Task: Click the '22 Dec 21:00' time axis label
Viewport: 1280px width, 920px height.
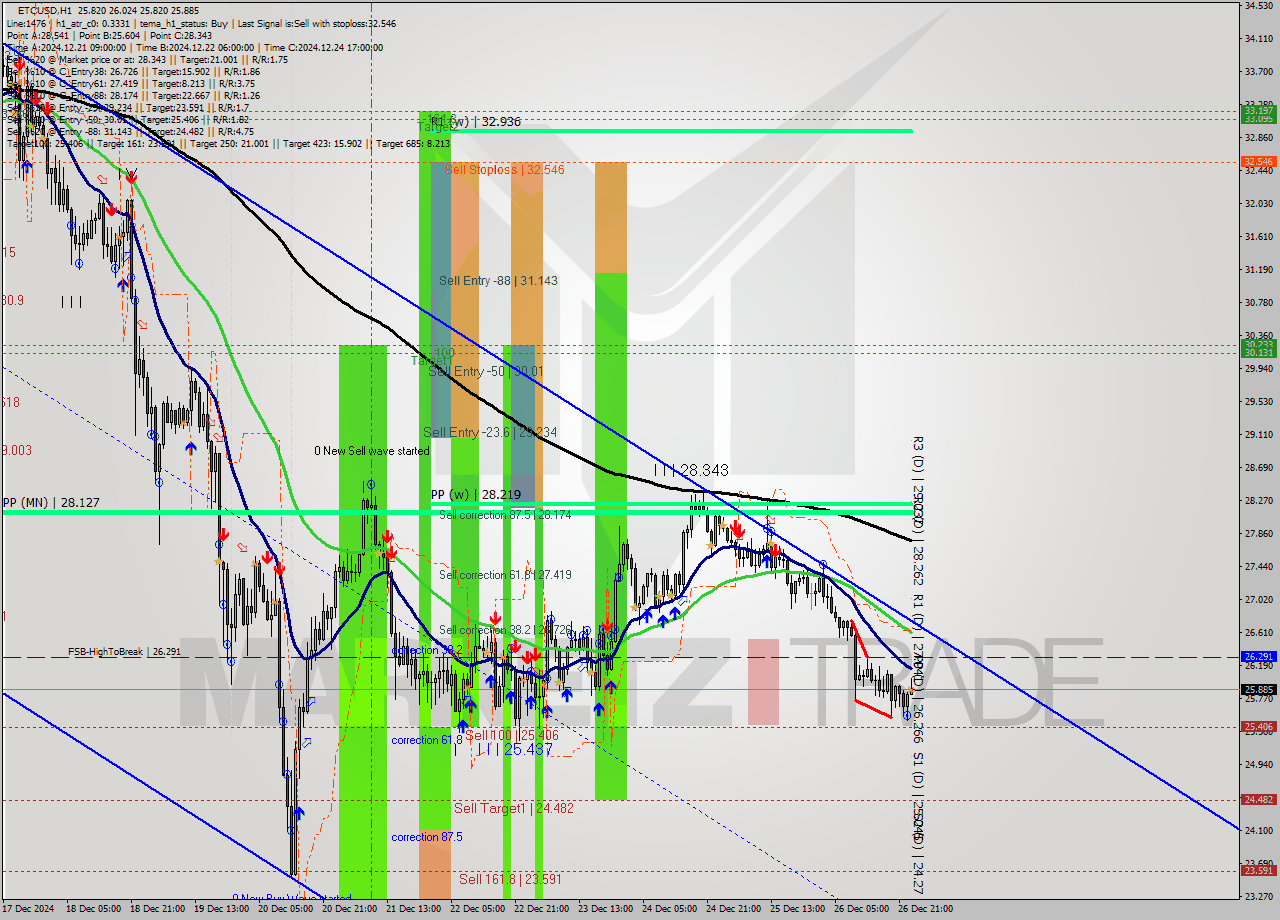Action: [541, 909]
